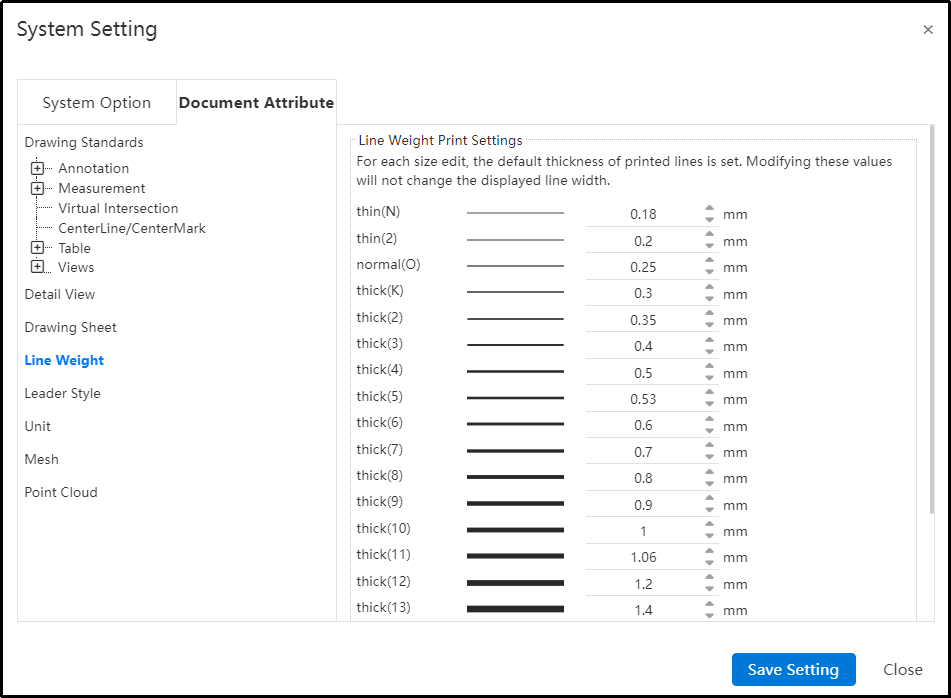Increase thick(9) thickness with up arrow
The image size is (951, 698).
[710, 498]
